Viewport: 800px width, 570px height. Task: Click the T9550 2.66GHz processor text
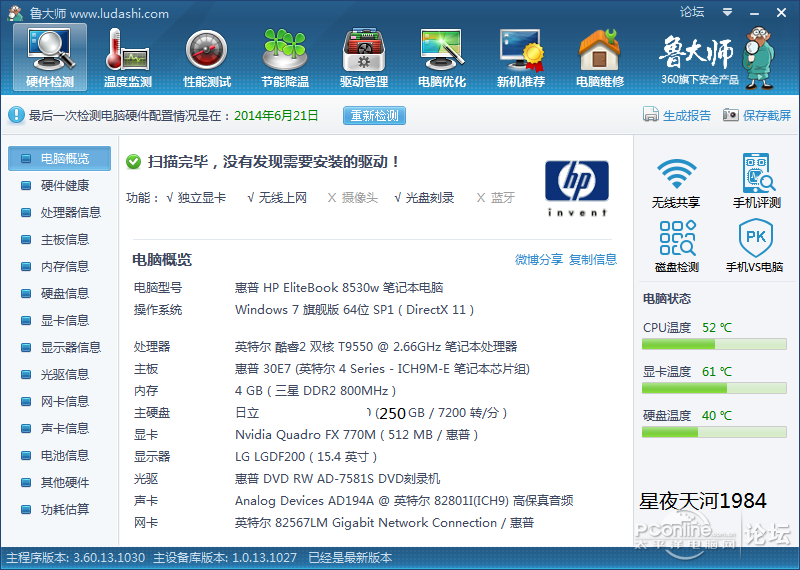click(376, 347)
